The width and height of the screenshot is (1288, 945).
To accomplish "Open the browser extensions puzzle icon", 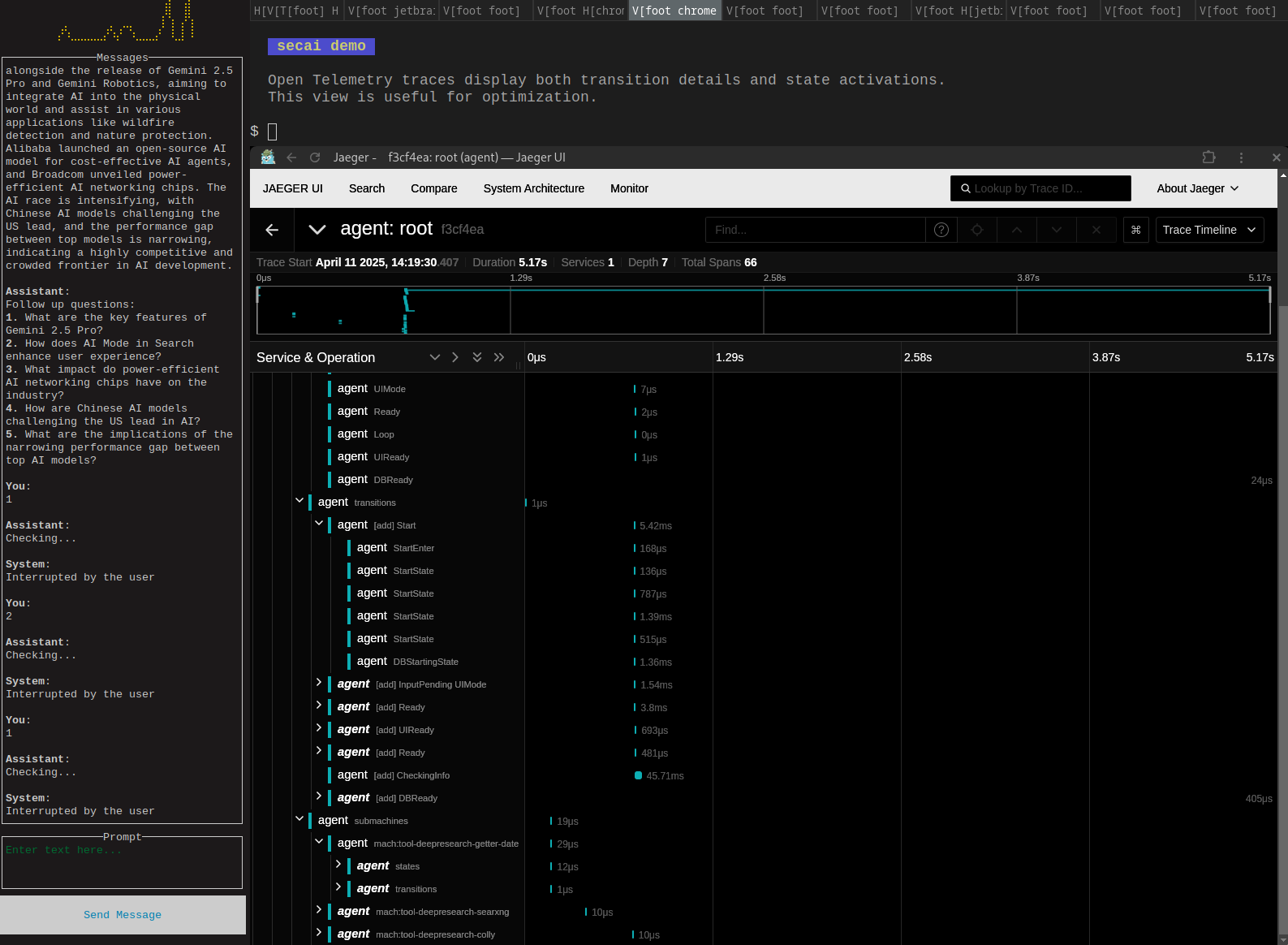I will click(x=1208, y=157).
